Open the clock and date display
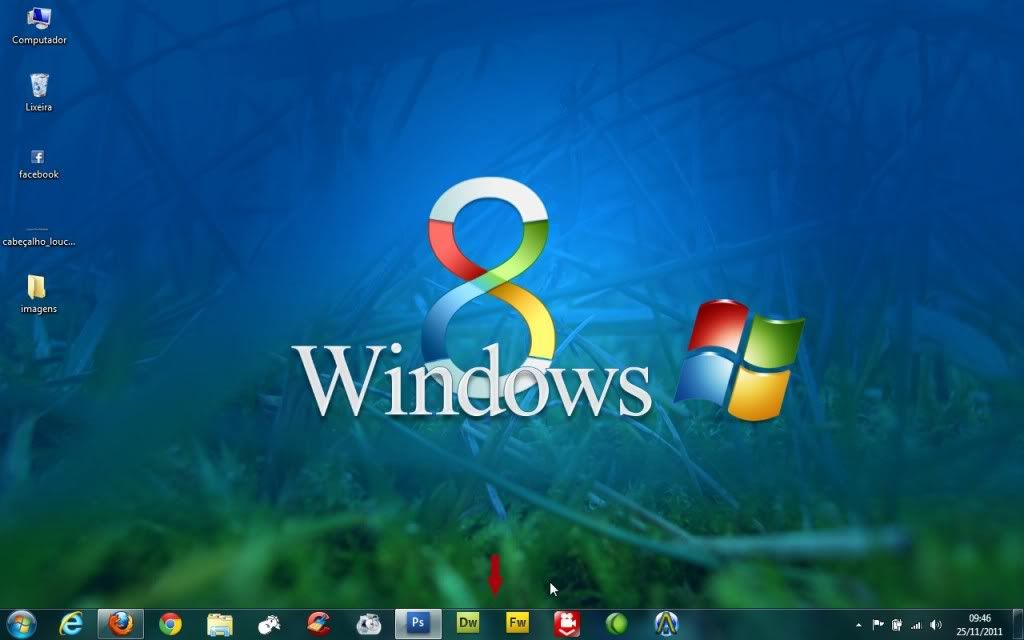This screenshot has width=1024, height=640. 980,624
